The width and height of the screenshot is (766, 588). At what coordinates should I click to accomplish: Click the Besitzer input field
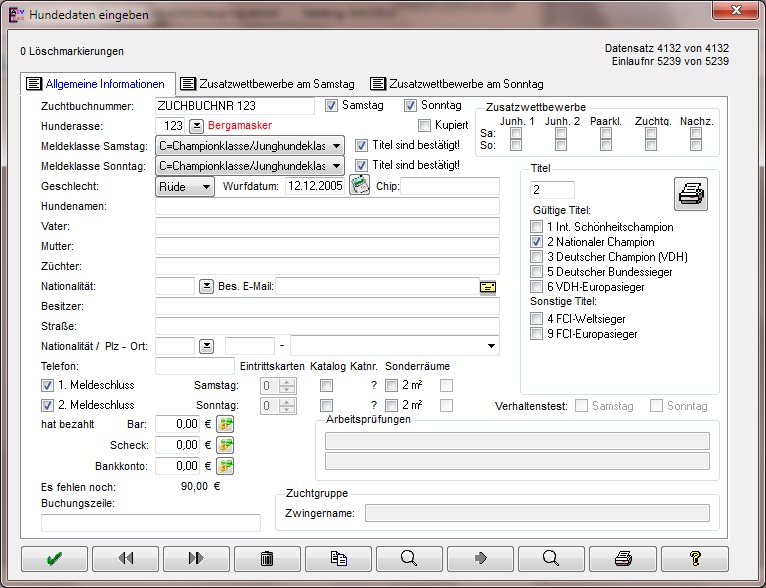(327, 306)
